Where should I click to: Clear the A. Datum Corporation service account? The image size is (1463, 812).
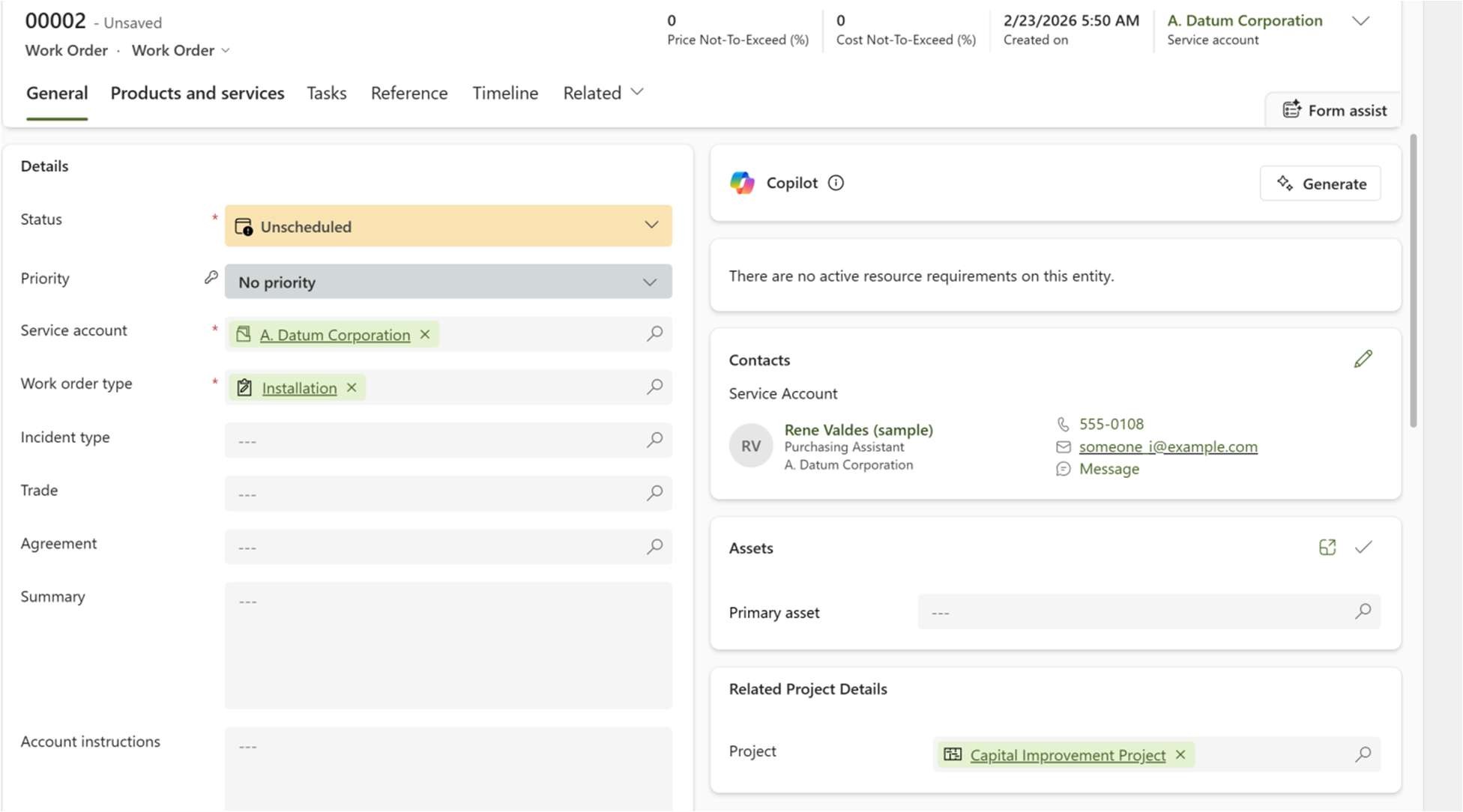pos(425,335)
